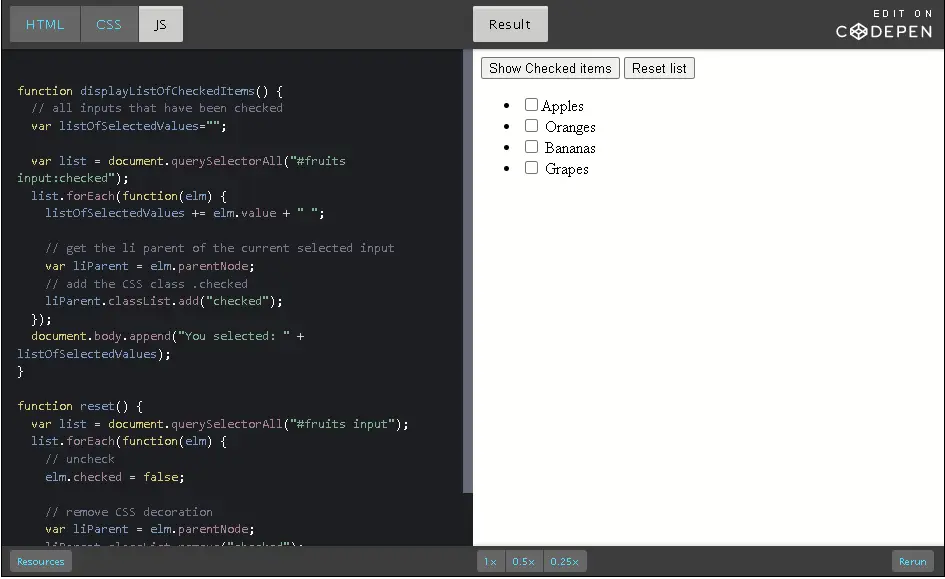The height and width of the screenshot is (579, 945).
Task: Click the Apples label text
Action: coord(563,106)
